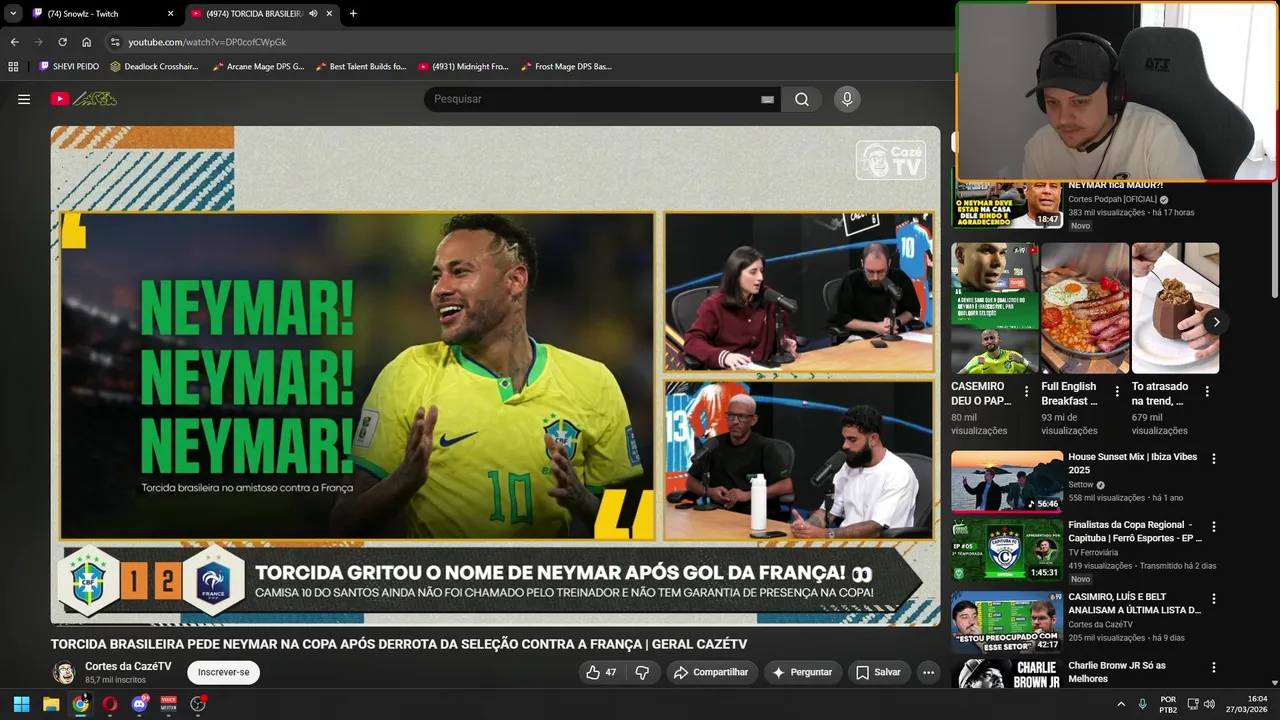Image resolution: width=1280 pixels, height=720 pixels.
Task: Subscribe with the Inscrever-se button
Action: (x=223, y=672)
